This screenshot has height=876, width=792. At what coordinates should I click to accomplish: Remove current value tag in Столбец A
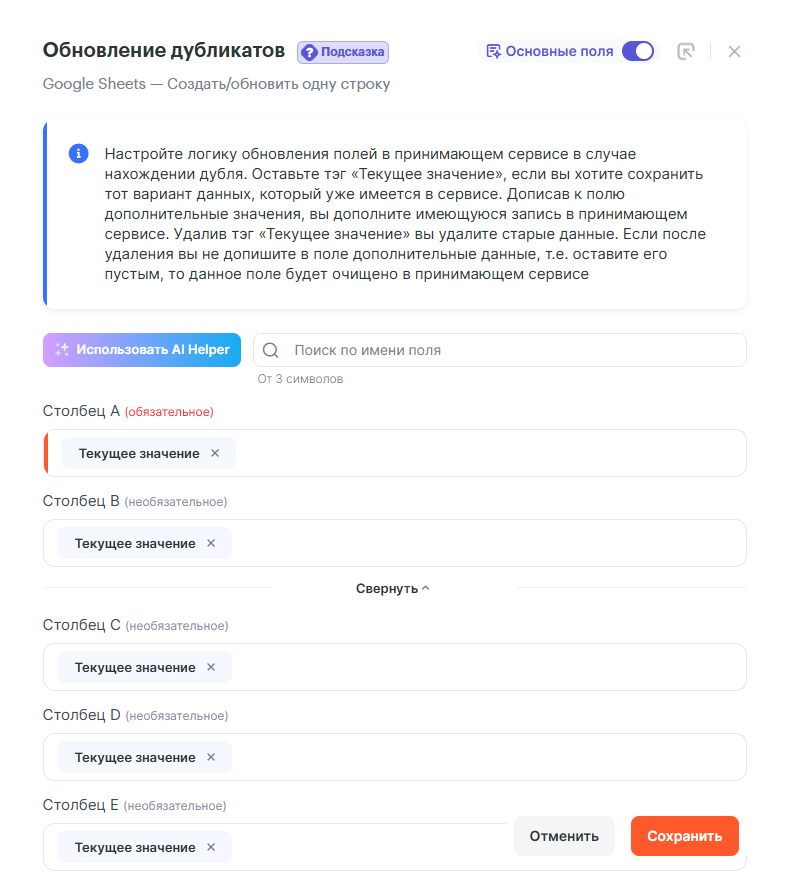215,453
